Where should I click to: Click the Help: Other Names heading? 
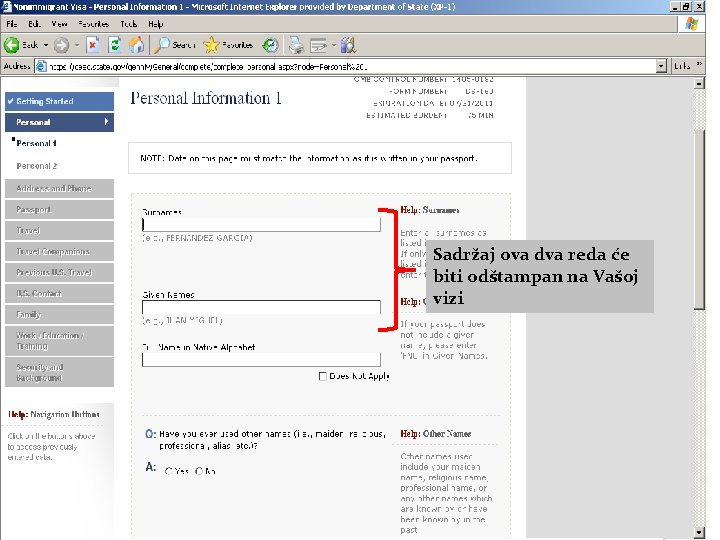click(x=436, y=433)
